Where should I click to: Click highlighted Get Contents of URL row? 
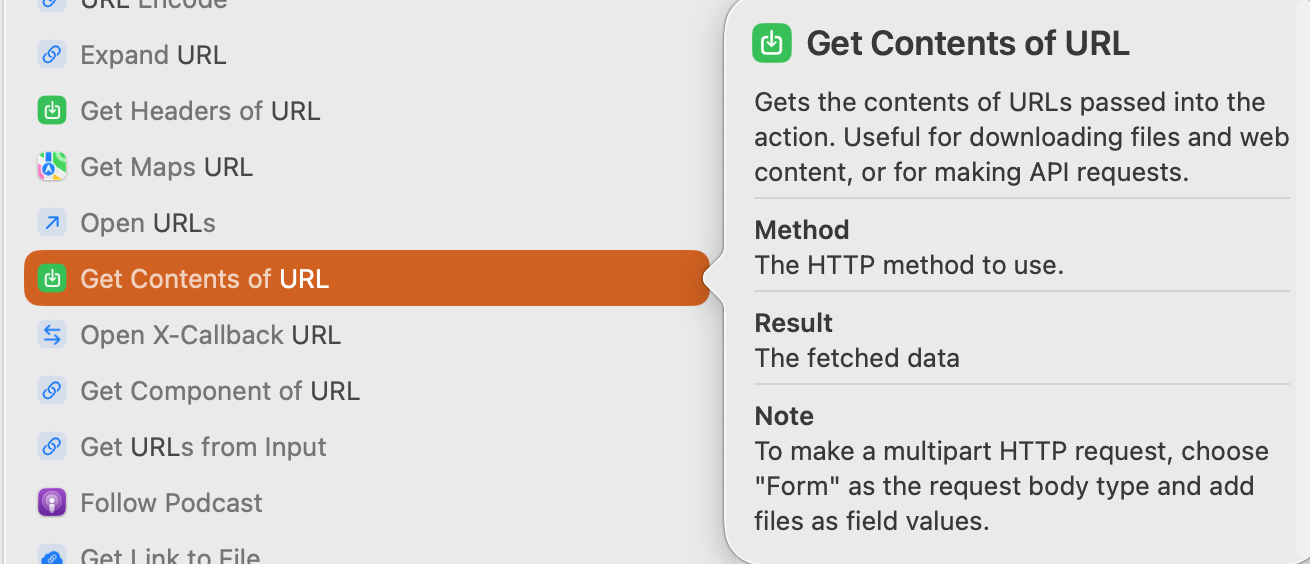[x=366, y=278]
